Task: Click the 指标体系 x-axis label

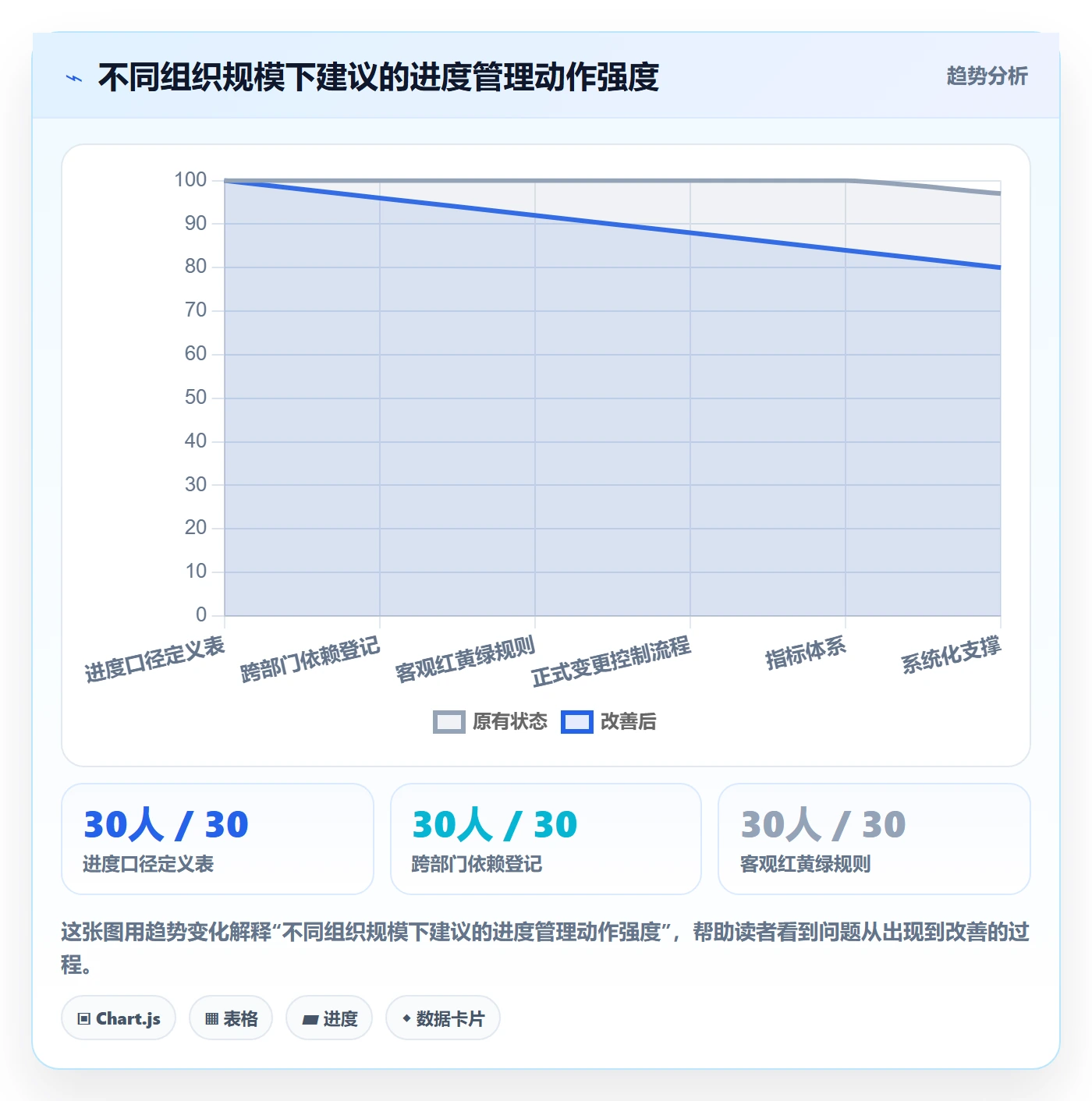Action: pyautogui.click(x=806, y=653)
